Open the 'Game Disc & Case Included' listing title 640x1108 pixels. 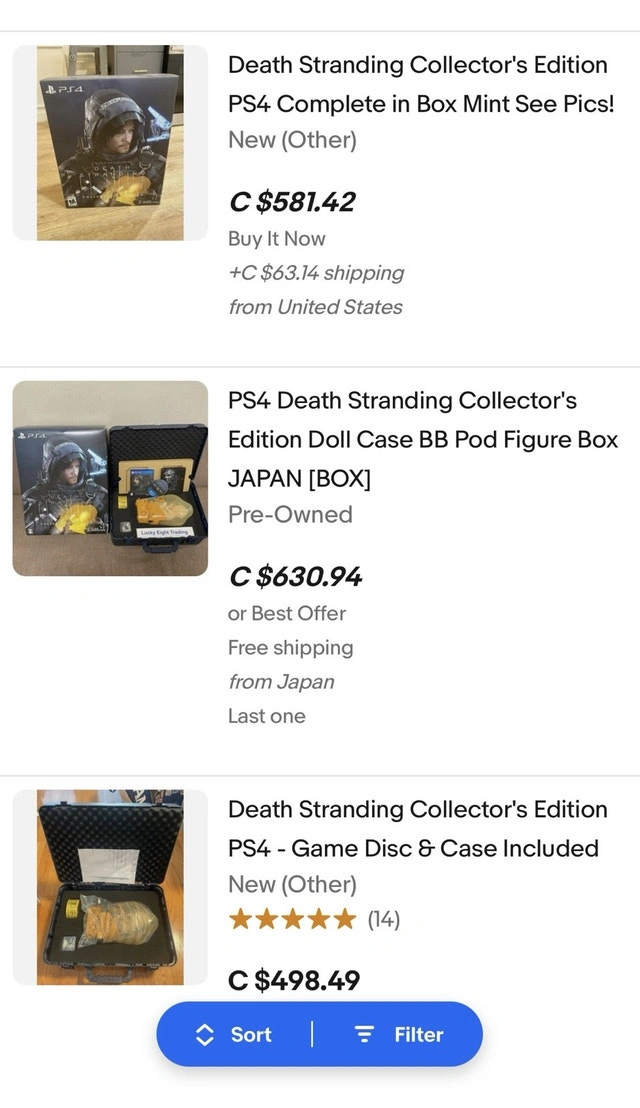tap(415, 828)
